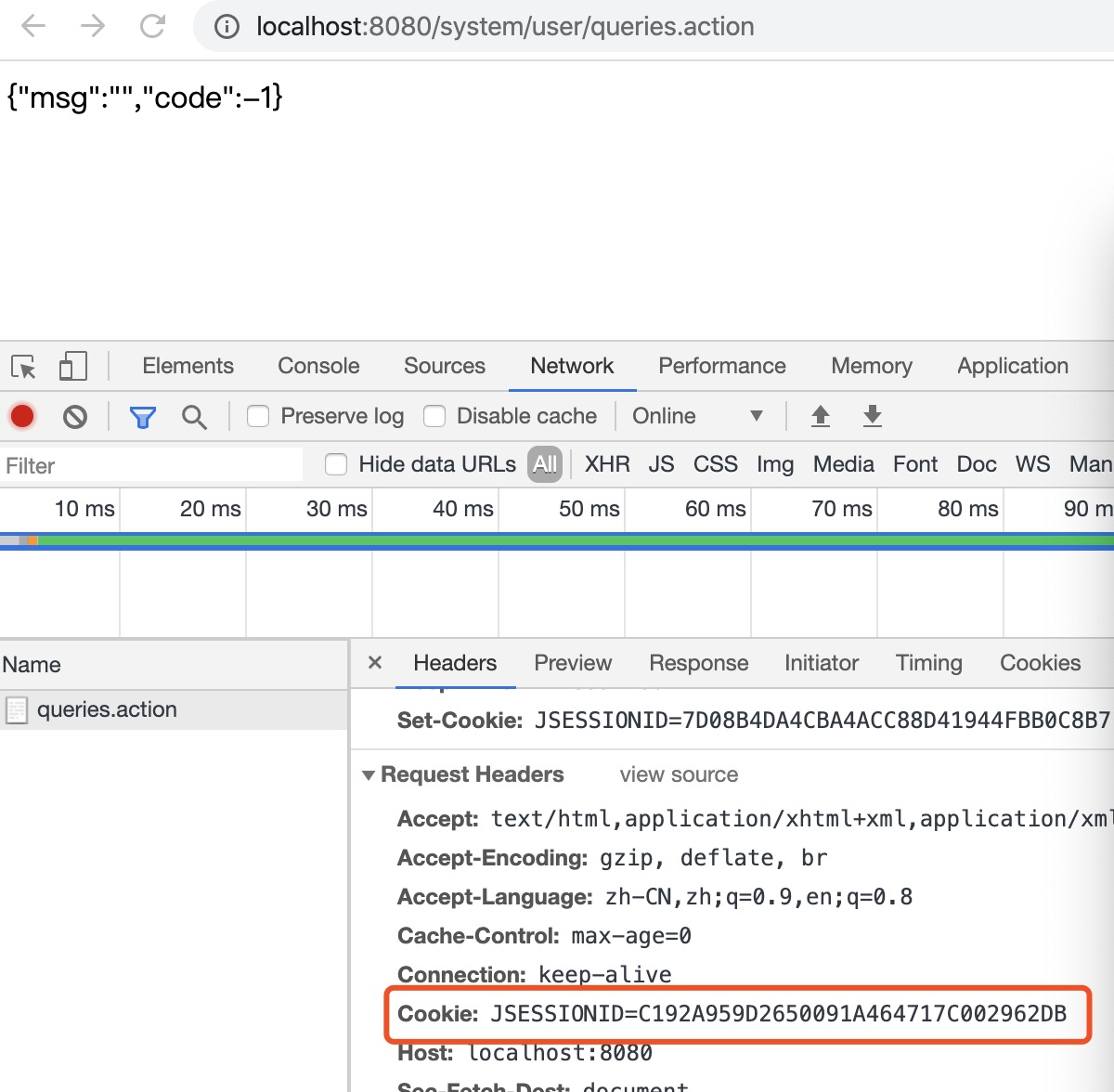Click the site info icon in address bar
The image size is (1114, 1092).
pyautogui.click(x=227, y=27)
